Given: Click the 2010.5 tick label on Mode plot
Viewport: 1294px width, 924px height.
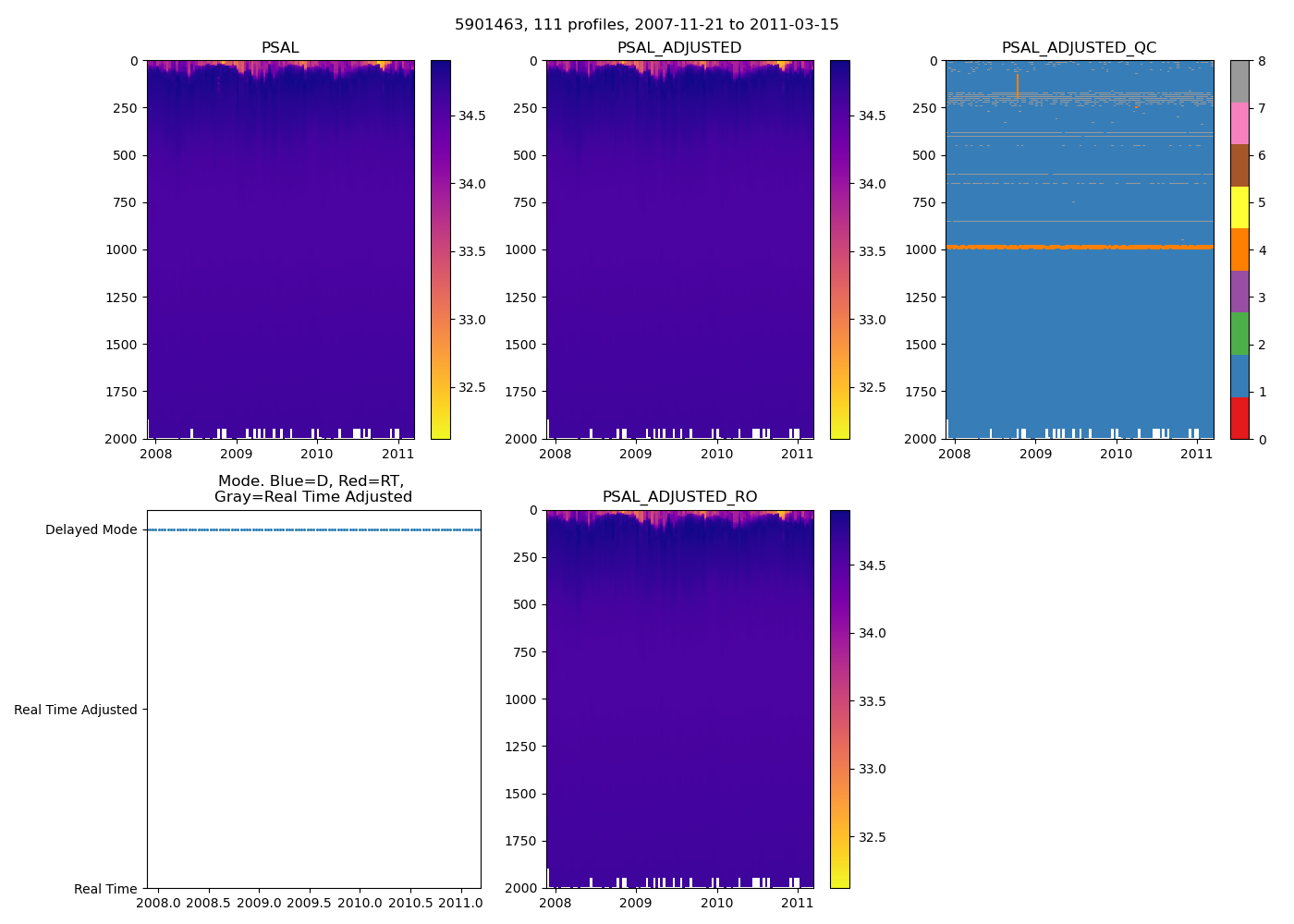Looking at the screenshot, I should pyautogui.click(x=409, y=902).
